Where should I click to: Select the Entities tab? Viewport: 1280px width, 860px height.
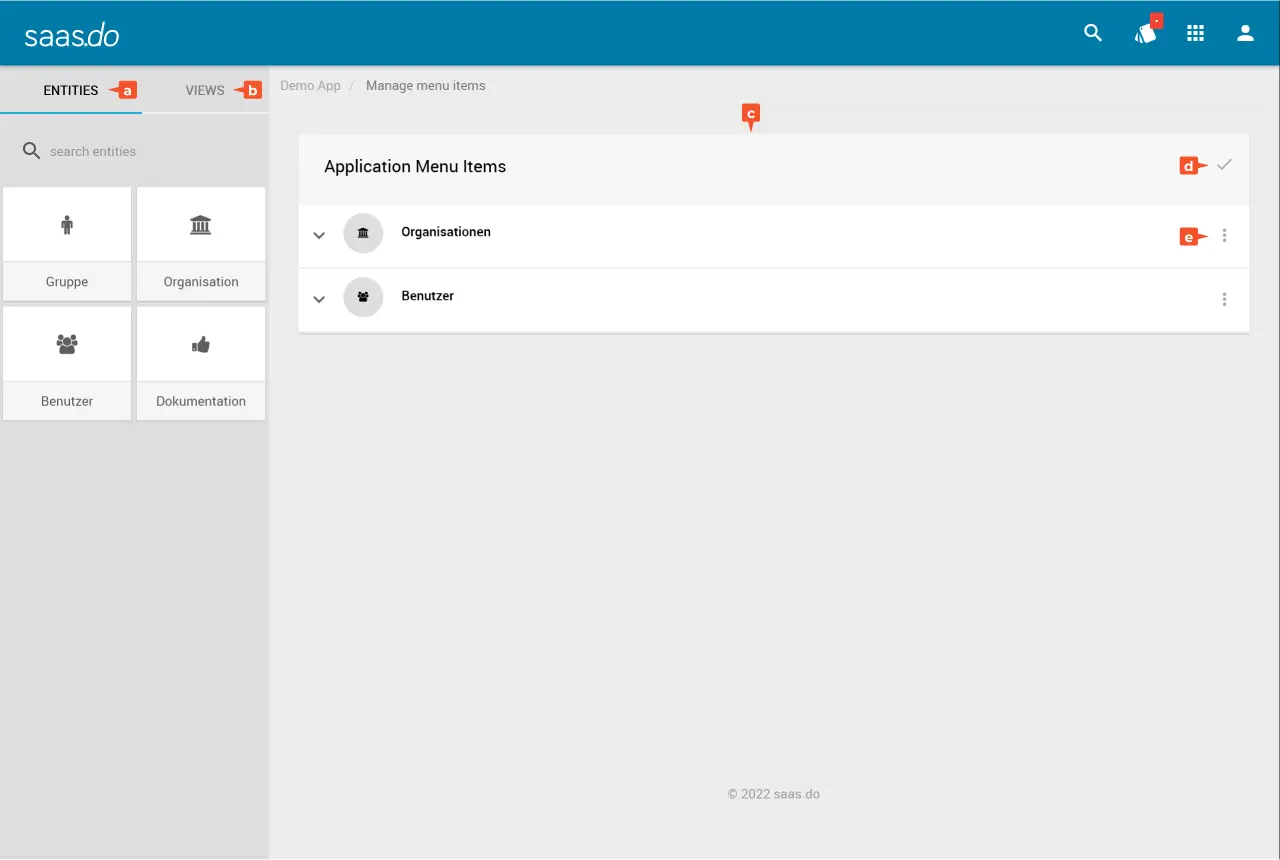[70, 90]
